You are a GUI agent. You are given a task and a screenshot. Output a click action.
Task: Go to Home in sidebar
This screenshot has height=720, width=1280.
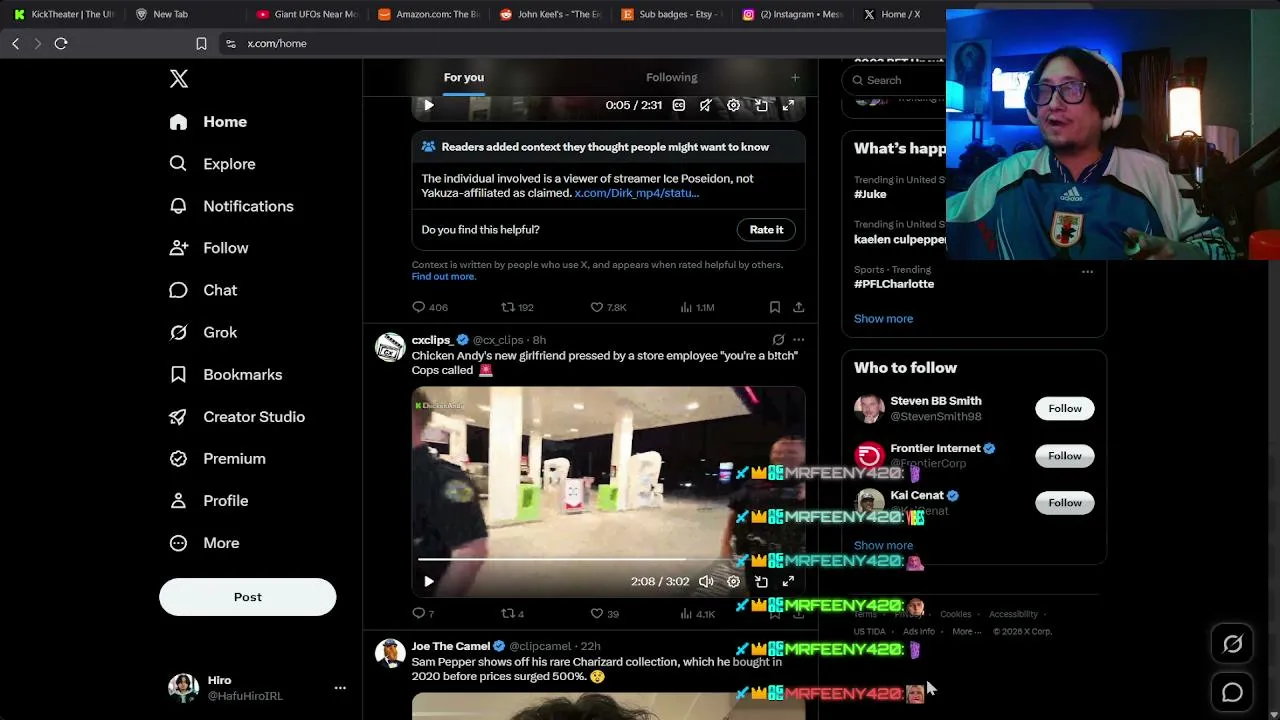[x=208, y=122]
